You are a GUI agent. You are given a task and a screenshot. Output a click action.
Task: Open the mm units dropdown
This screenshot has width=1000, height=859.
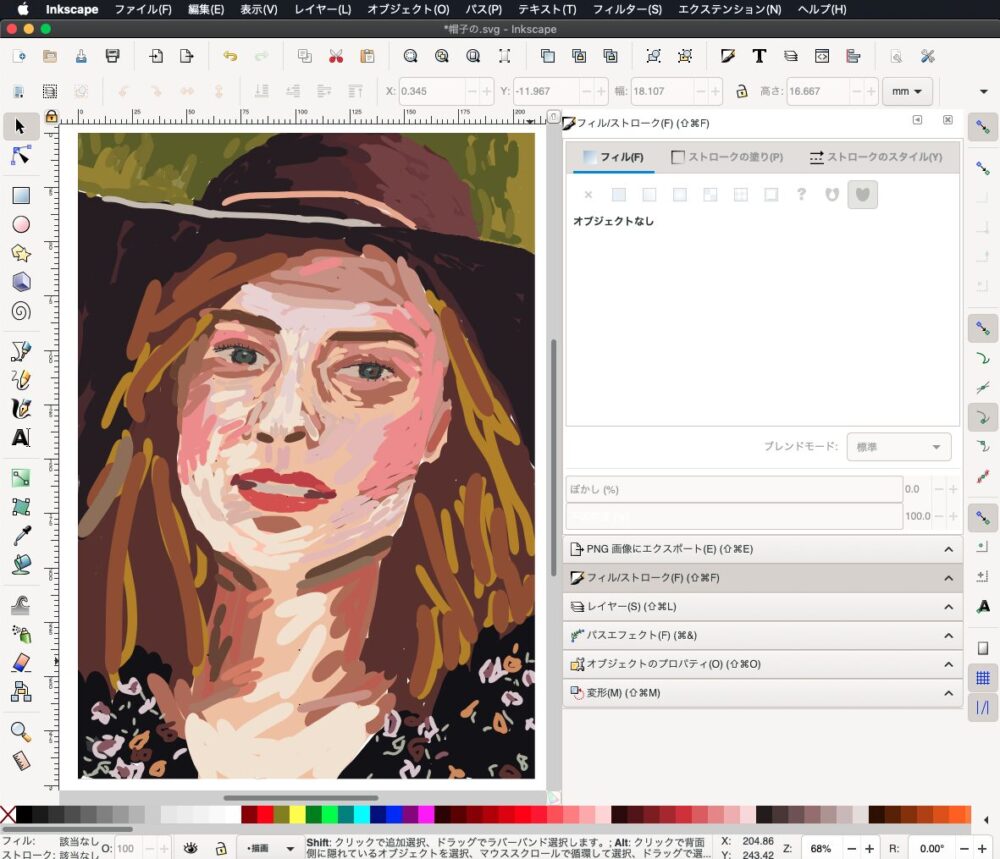coord(906,91)
